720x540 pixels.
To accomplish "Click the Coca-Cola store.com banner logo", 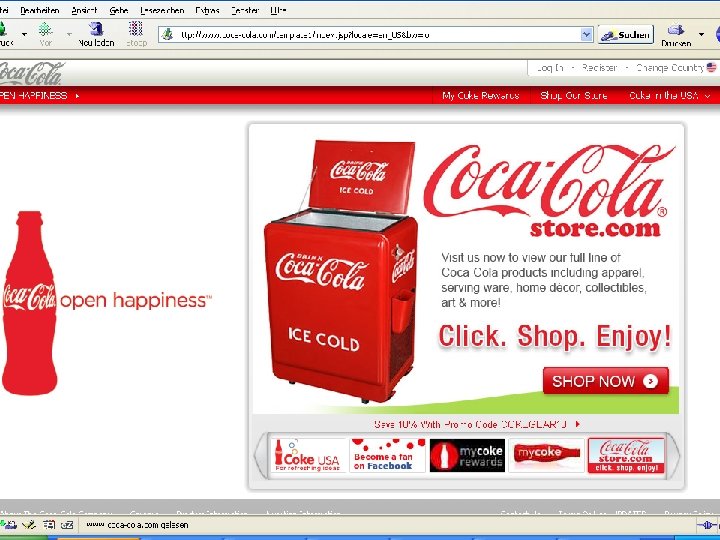I will (548, 191).
